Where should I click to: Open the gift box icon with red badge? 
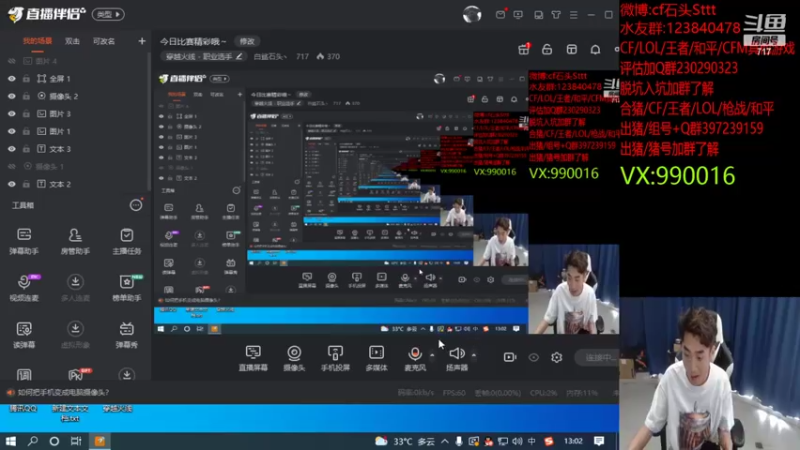524,49
